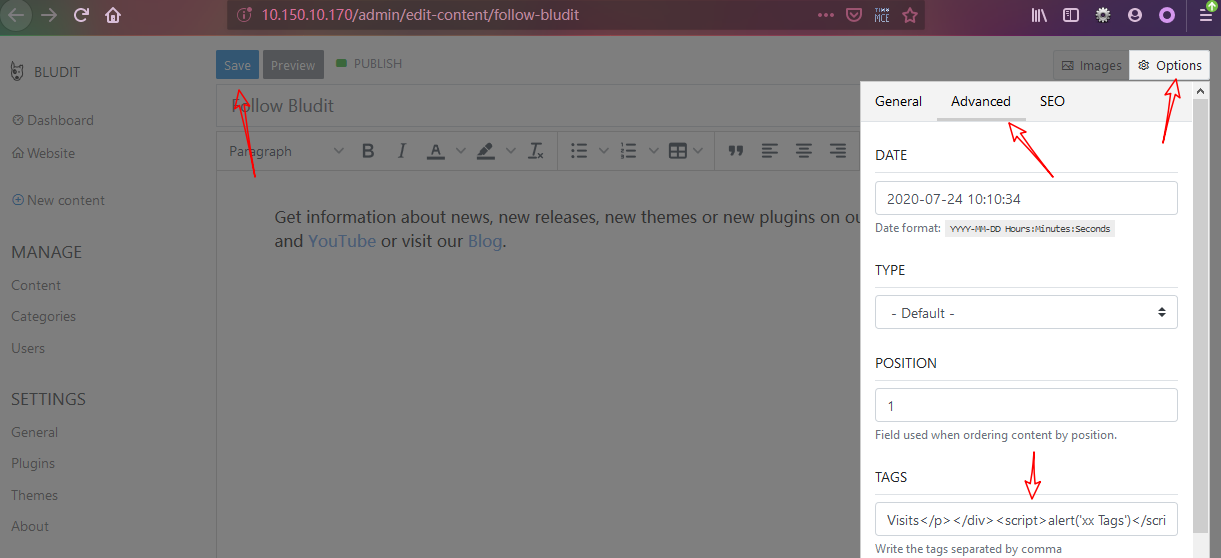Follow the YouTube link in content
The height and width of the screenshot is (558, 1221).
342,241
